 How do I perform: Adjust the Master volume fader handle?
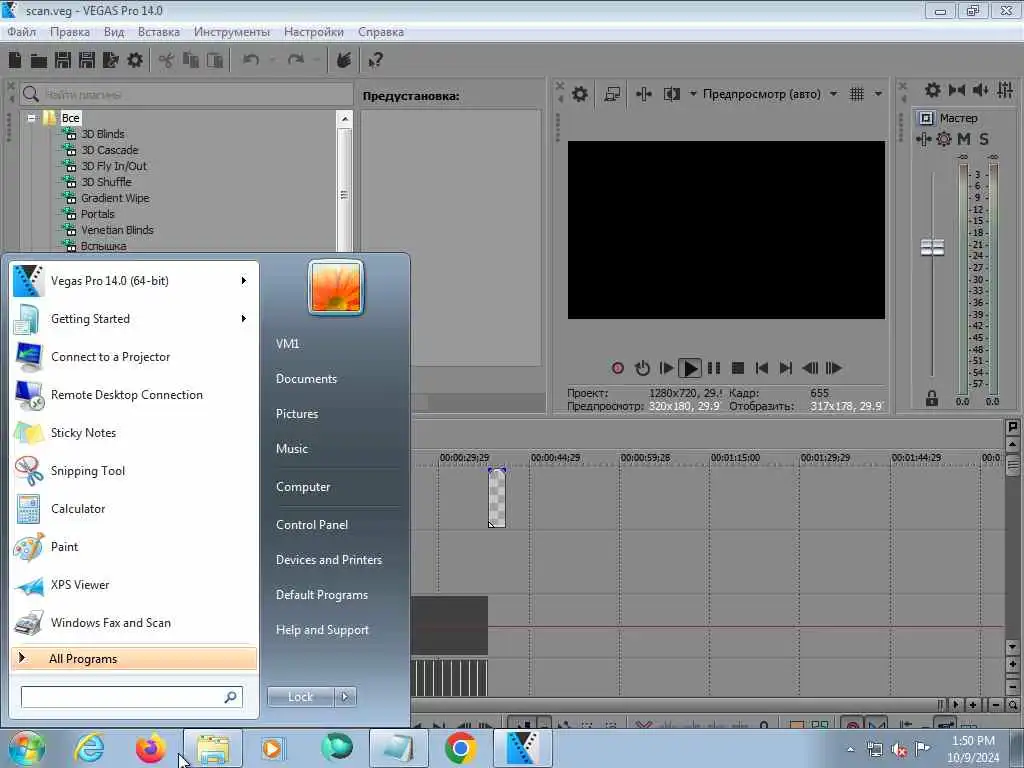(x=932, y=248)
